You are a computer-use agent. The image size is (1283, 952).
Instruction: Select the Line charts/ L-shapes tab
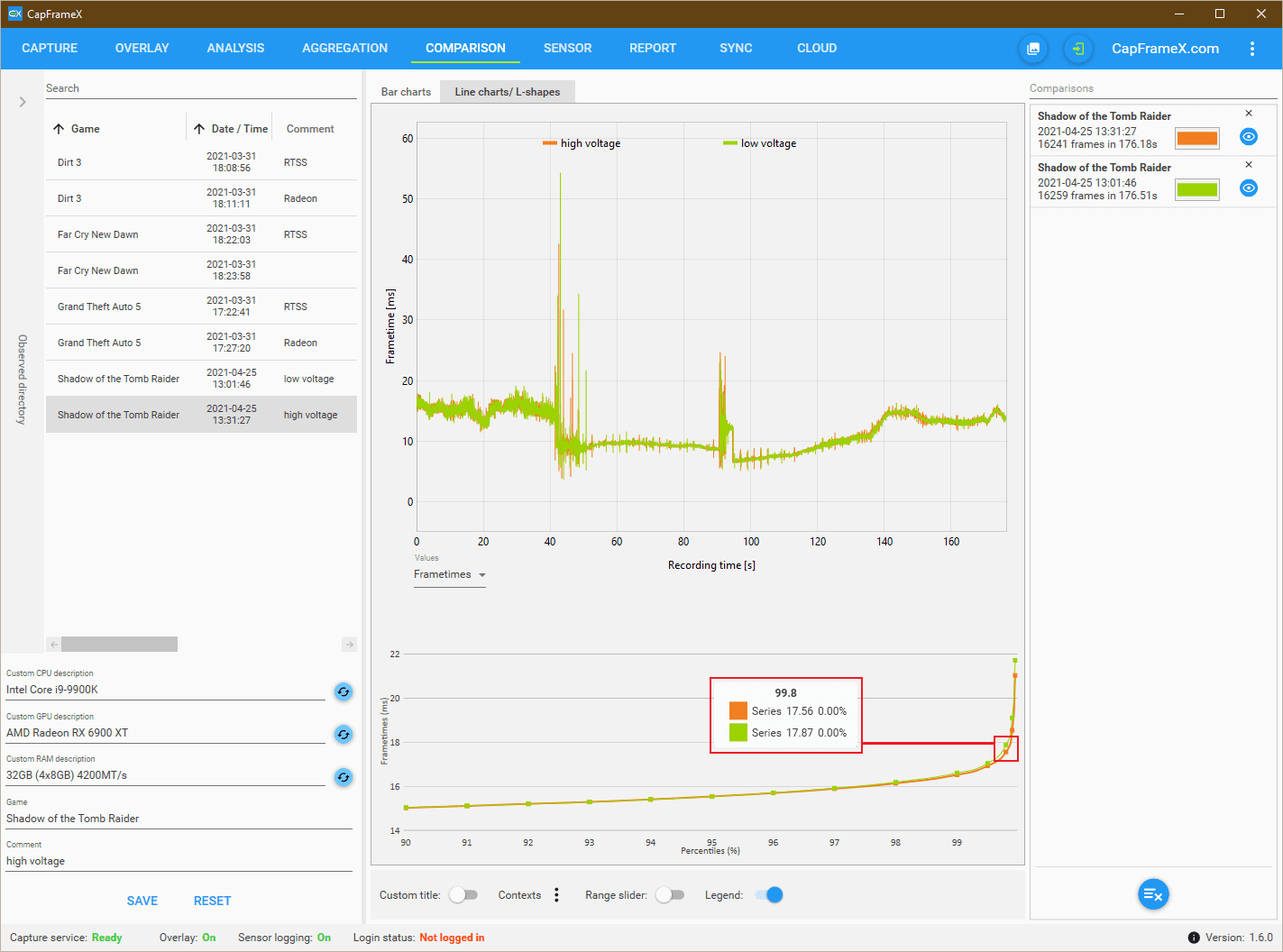click(507, 92)
